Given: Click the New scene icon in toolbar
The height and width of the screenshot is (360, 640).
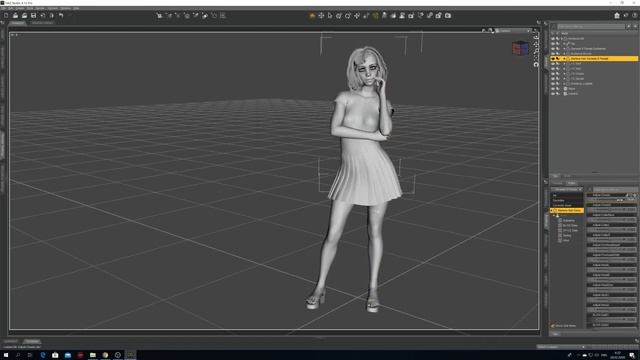Looking at the screenshot, I should point(6,16).
